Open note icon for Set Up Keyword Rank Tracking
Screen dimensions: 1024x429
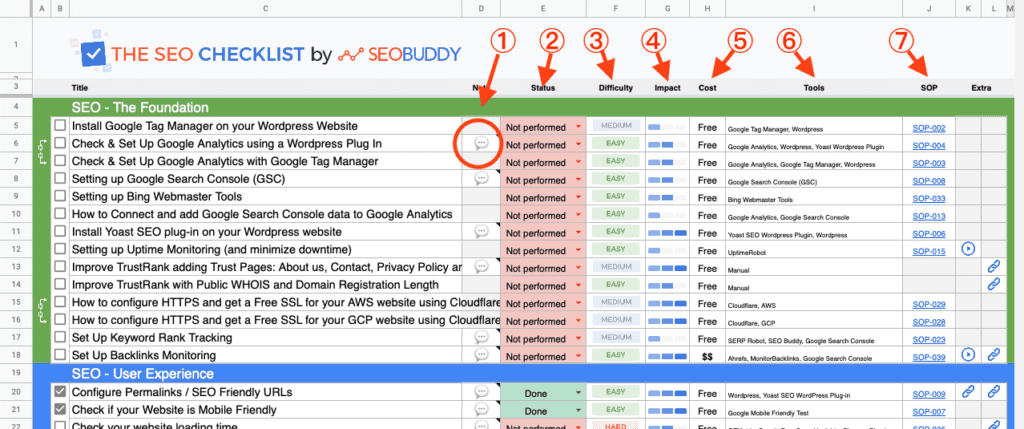pos(481,338)
